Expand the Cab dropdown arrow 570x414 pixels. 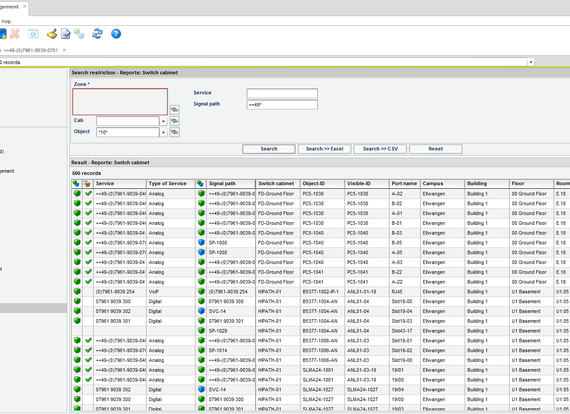click(x=163, y=121)
